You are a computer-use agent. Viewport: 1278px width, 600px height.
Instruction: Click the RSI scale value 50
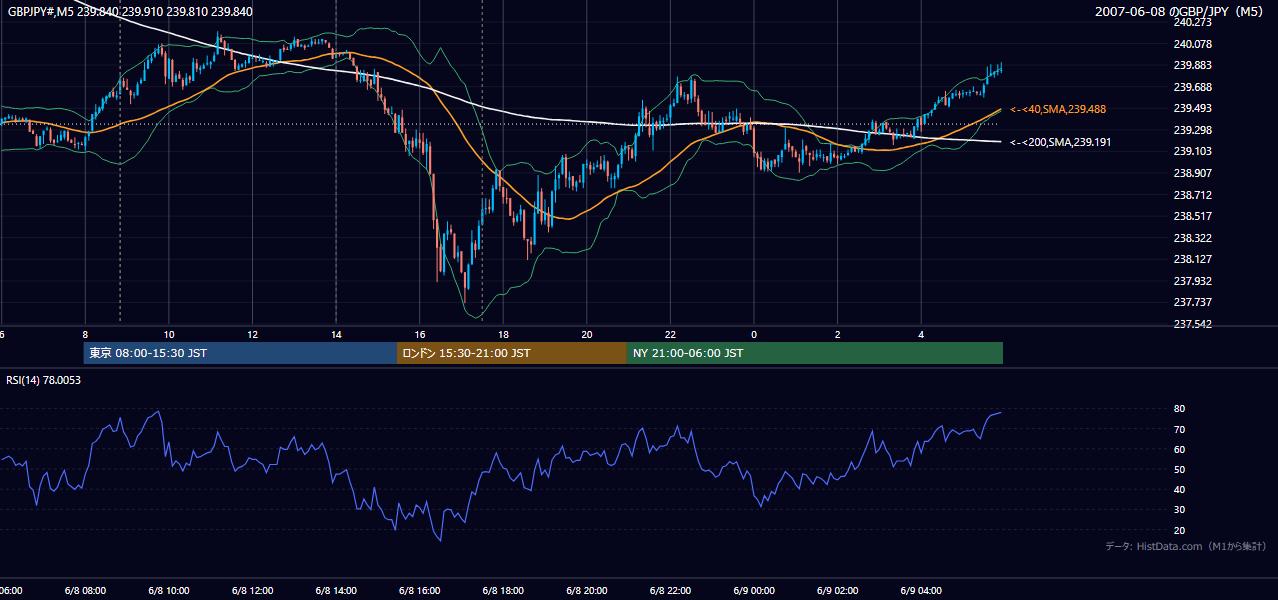click(x=1179, y=469)
